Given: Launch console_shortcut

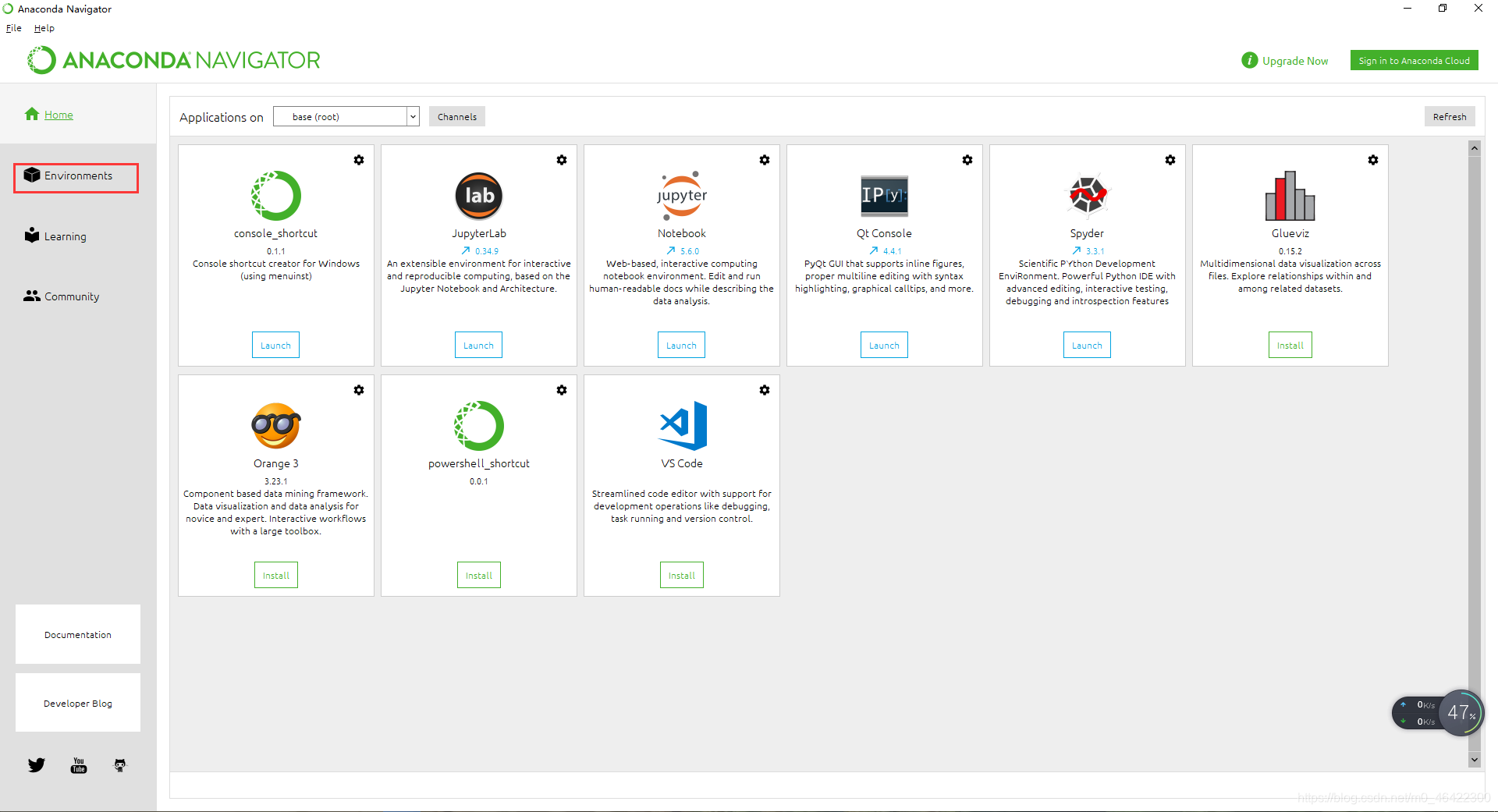Looking at the screenshot, I should pyautogui.click(x=275, y=345).
